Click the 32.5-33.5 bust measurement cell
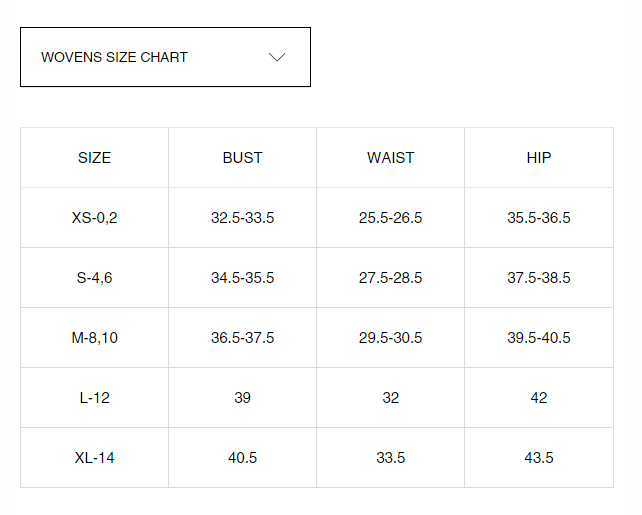642x515 pixels. pos(242,218)
